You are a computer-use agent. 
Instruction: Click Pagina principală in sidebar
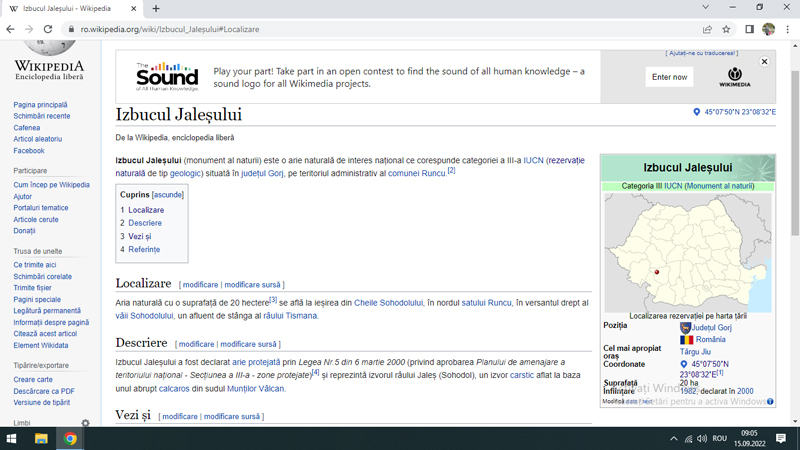(40, 105)
